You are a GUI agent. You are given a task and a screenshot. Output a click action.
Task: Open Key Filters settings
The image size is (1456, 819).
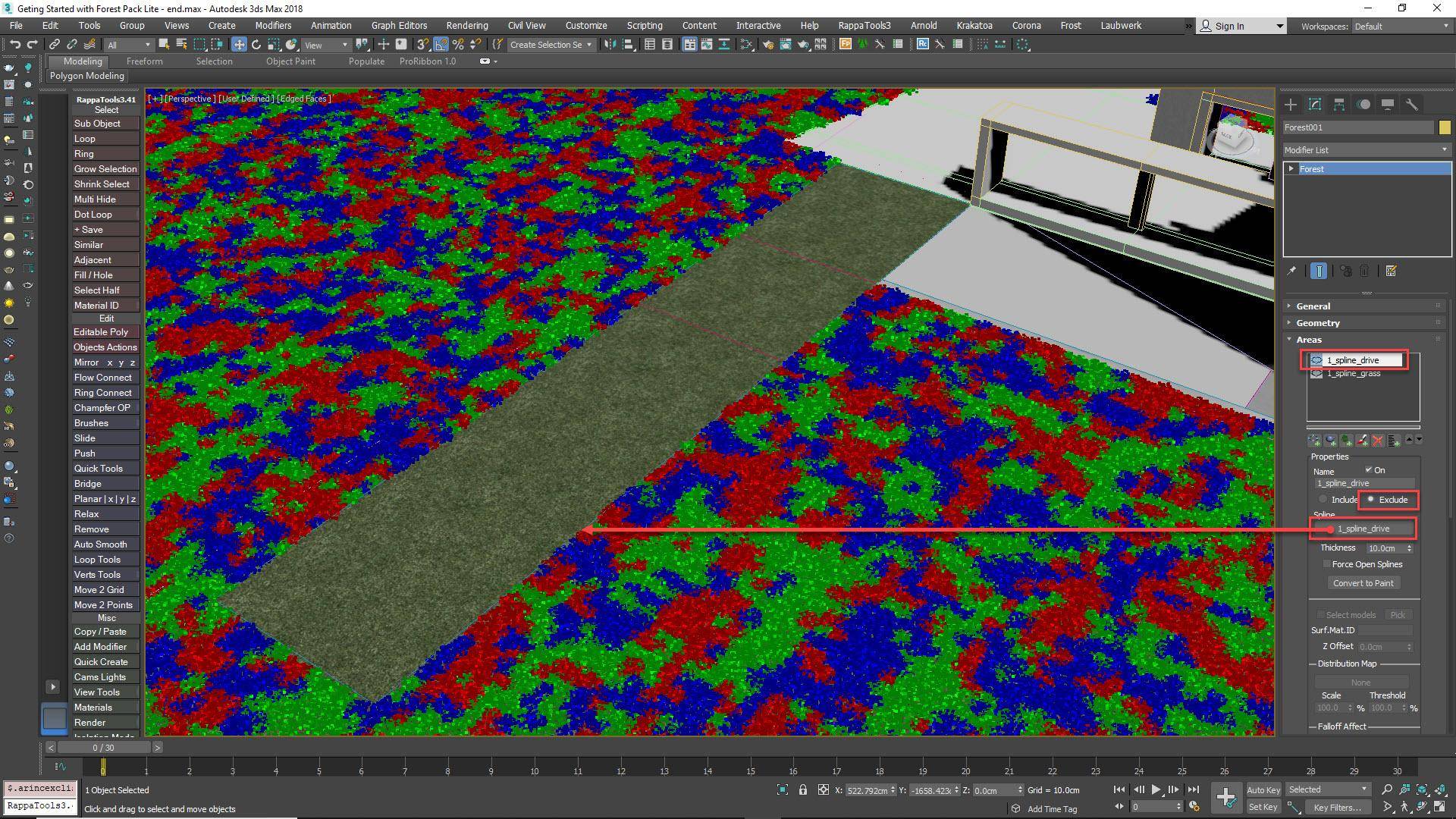click(x=1337, y=807)
